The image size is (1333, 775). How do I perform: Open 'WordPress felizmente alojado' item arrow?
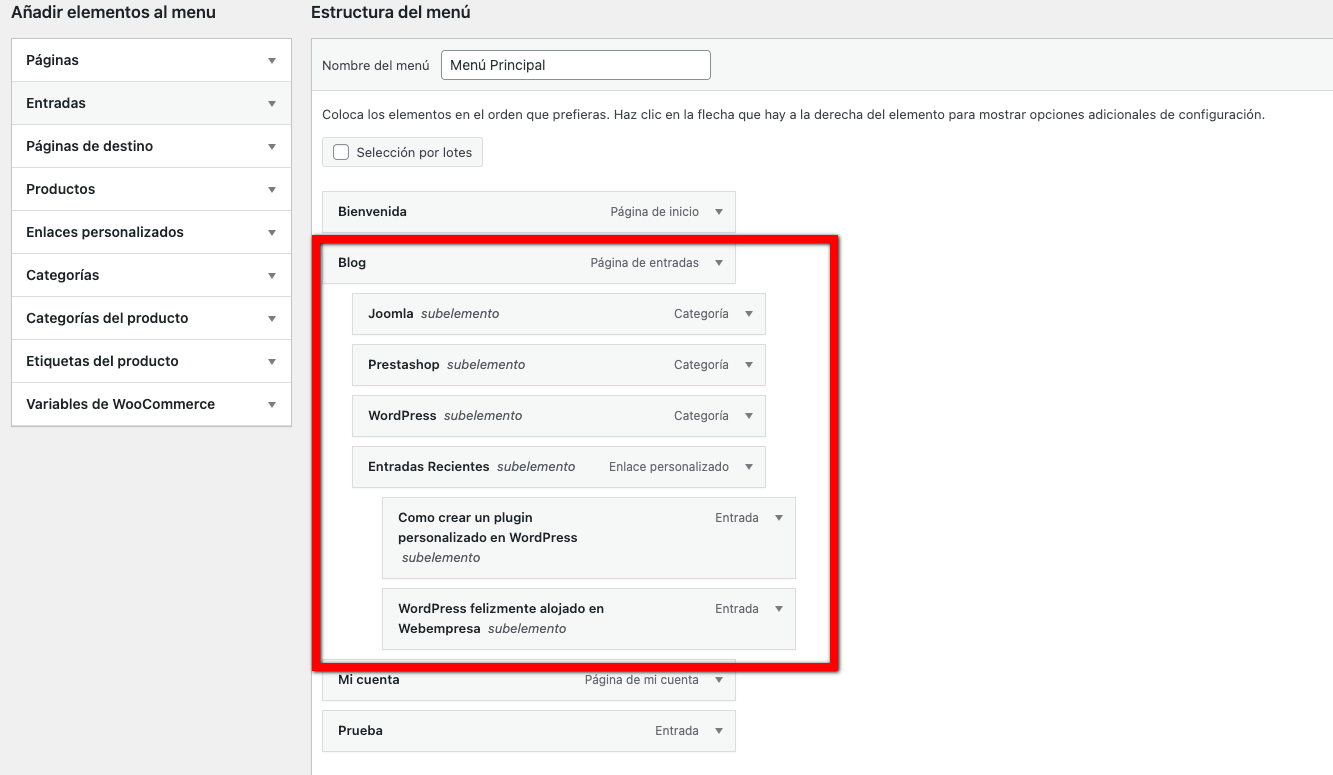779,609
